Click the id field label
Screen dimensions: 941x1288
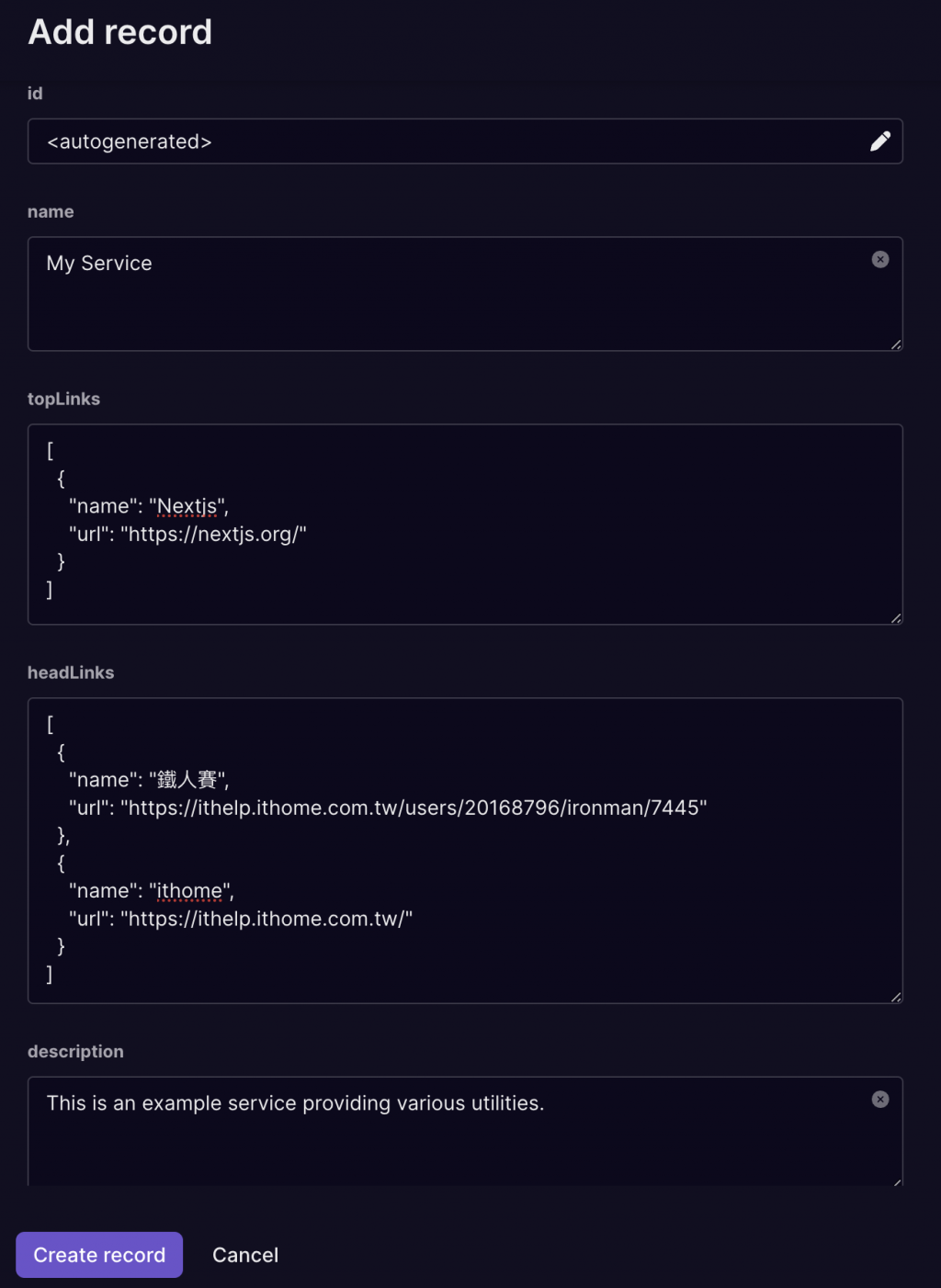(35, 94)
